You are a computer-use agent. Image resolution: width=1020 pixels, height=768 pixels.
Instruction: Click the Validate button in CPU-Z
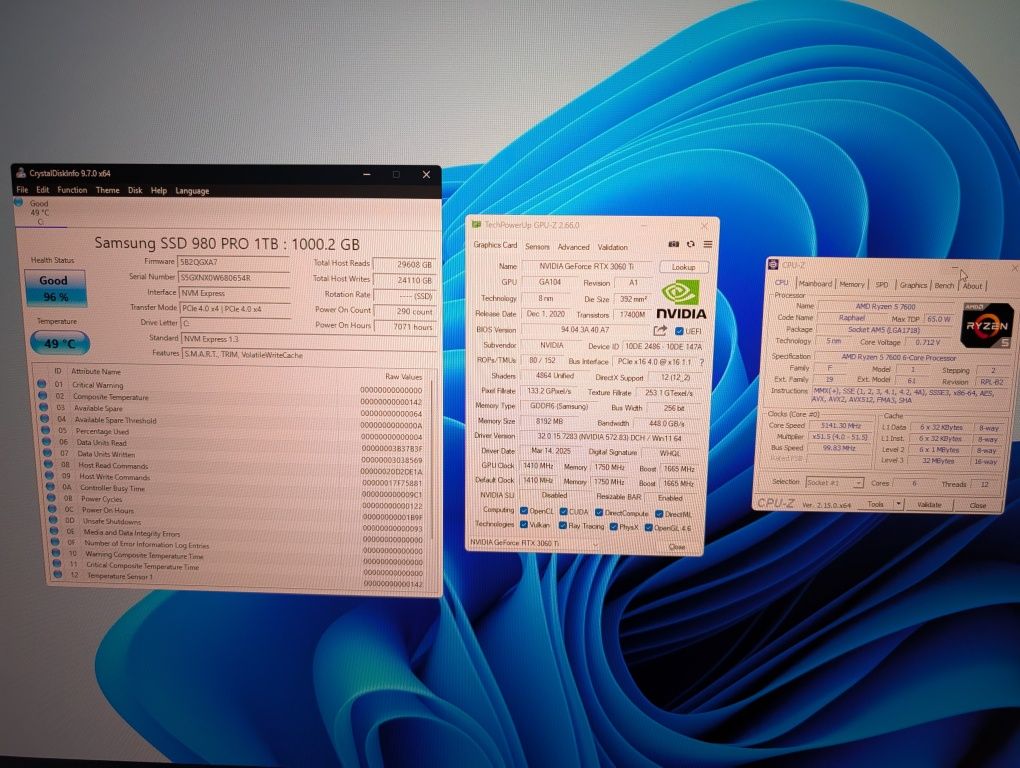(x=930, y=505)
